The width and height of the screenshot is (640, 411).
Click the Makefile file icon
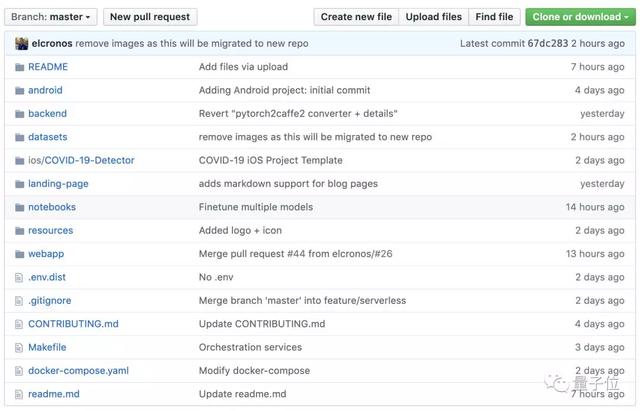click(19, 347)
